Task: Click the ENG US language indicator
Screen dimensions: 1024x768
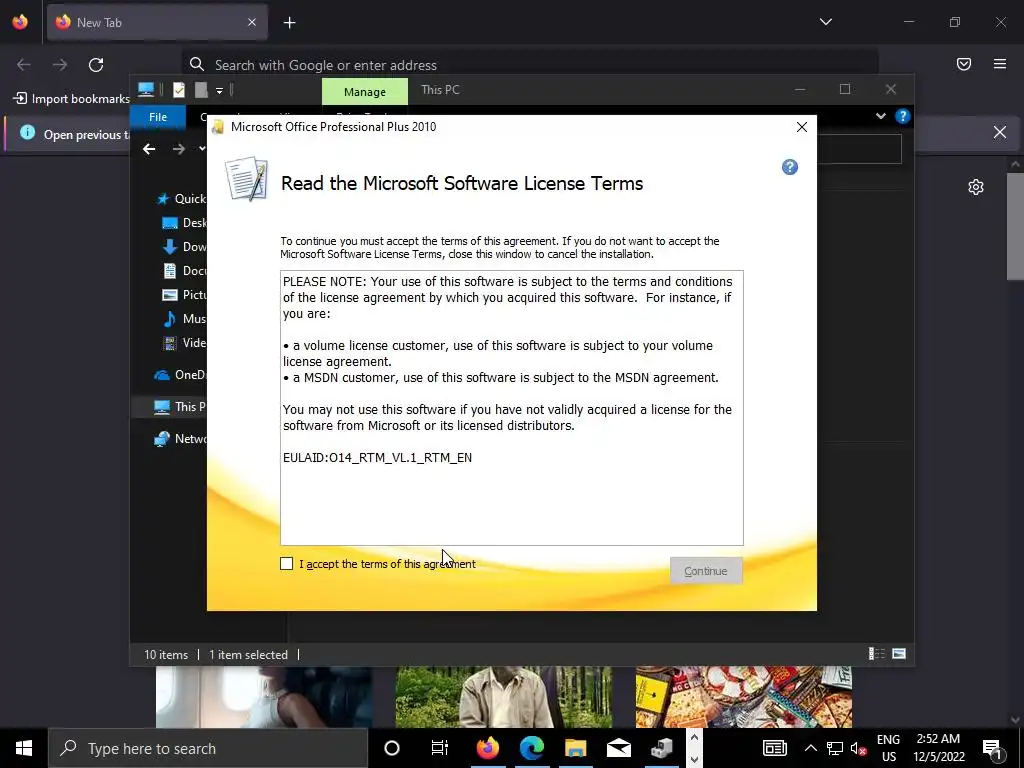Action: (x=888, y=748)
